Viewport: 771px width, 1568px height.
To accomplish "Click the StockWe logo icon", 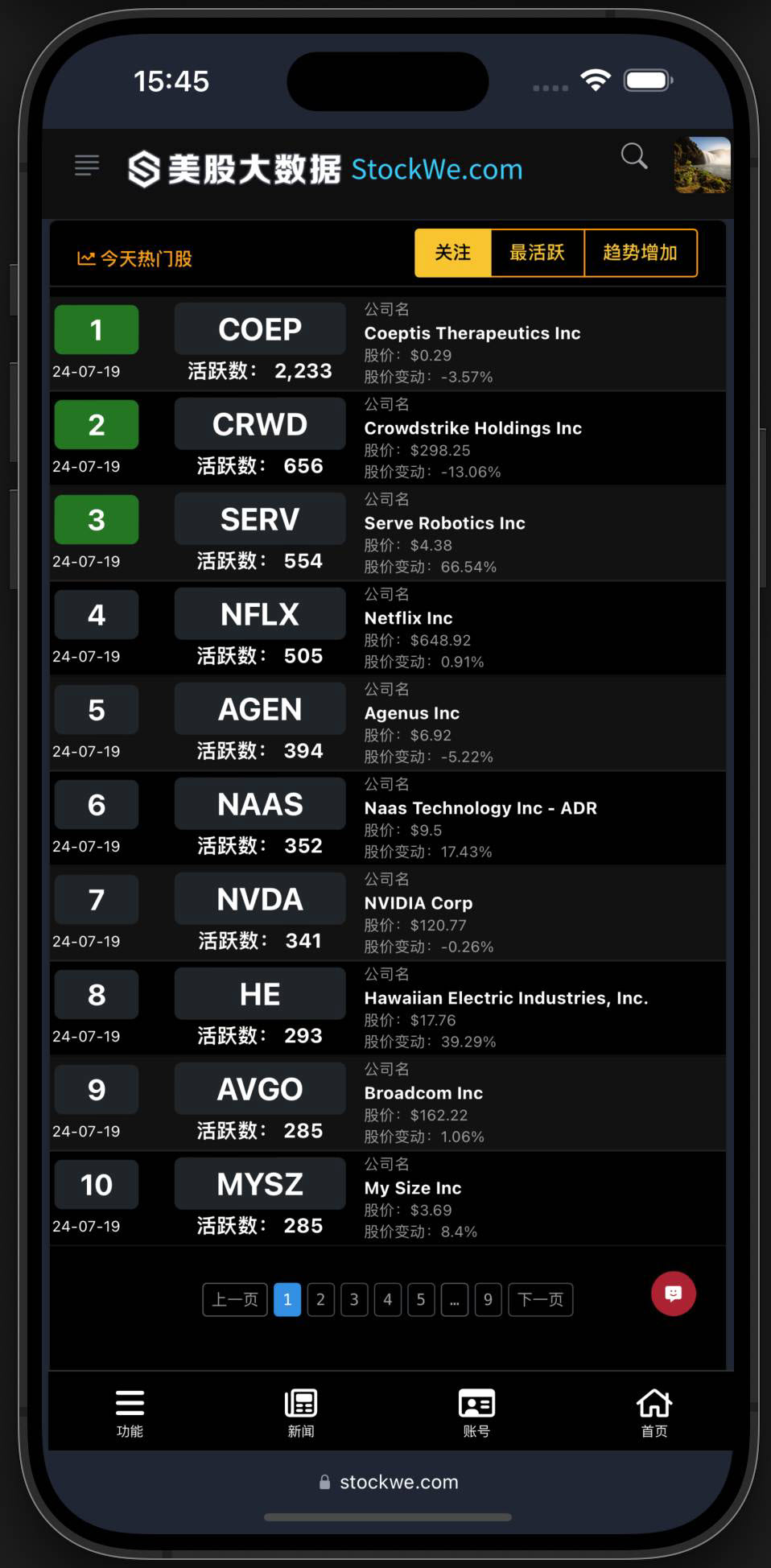I will (x=143, y=169).
